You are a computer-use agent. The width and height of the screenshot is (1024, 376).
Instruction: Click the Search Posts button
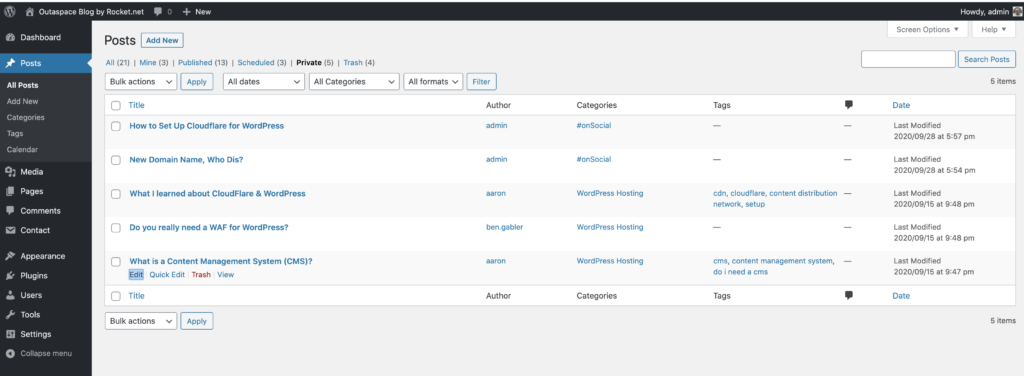987,59
